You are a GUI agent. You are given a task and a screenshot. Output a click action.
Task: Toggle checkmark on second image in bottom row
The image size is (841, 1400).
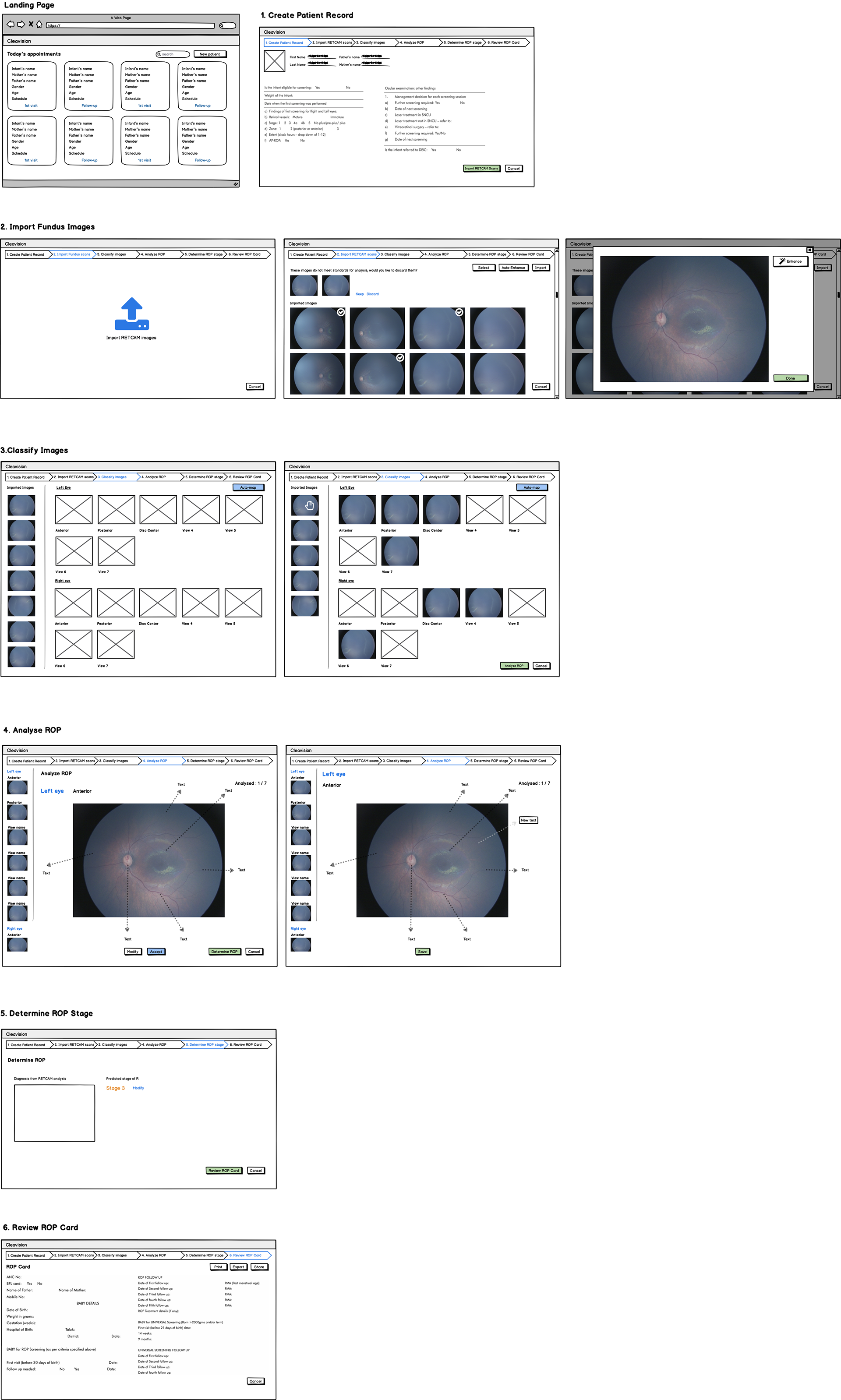(400, 357)
